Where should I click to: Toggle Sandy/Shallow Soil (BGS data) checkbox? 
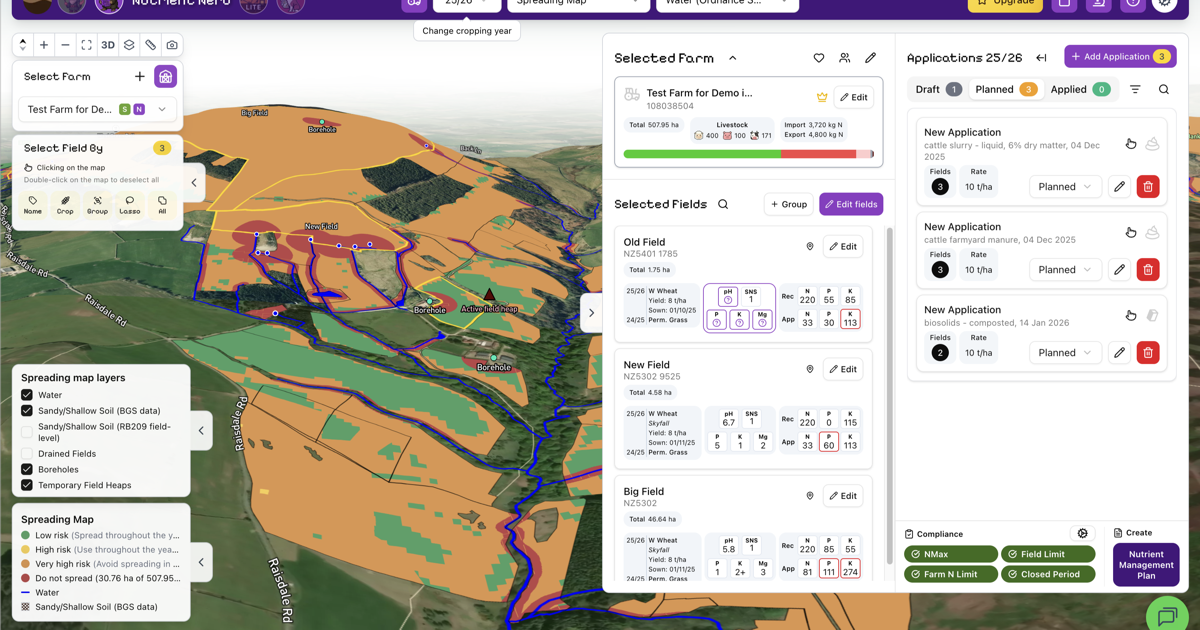pyautogui.click(x=27, y=410)
